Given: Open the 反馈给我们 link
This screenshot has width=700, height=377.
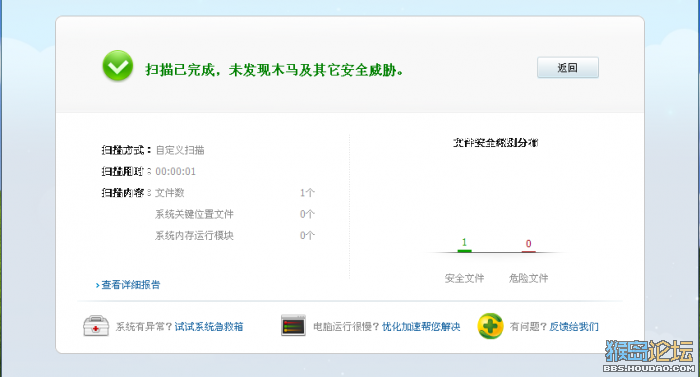Looking at the screenshot, I should click(x=574, y=327).
